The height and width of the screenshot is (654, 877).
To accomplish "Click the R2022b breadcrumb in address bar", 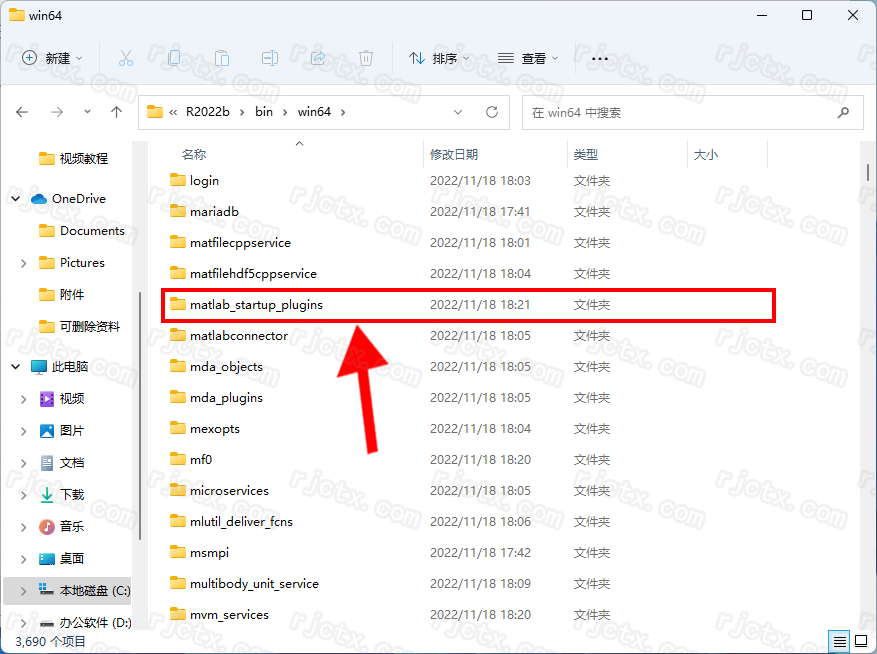I will pyautogui.click(x=207, y=112).
